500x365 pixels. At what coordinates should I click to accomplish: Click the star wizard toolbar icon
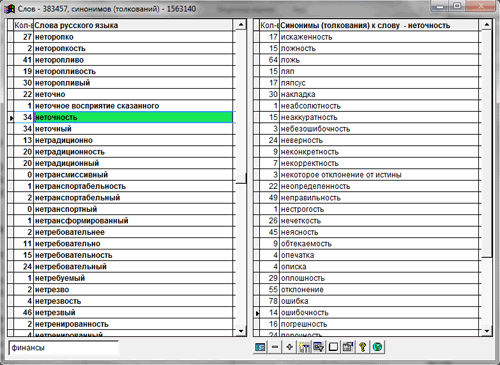[x=304, y=347]
